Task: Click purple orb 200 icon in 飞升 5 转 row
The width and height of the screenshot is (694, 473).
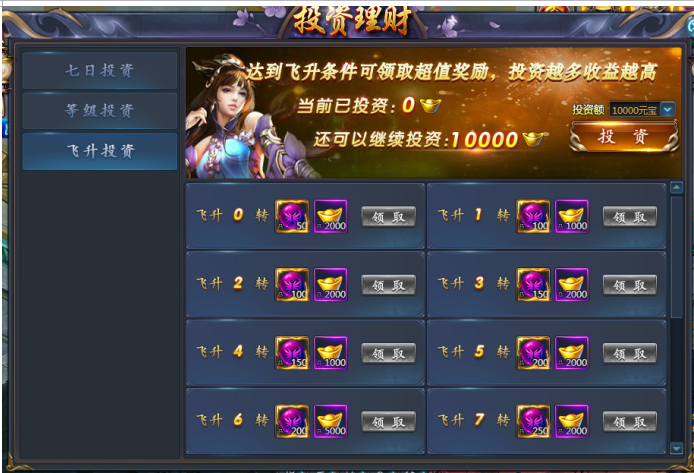Action: click(533, 353)
